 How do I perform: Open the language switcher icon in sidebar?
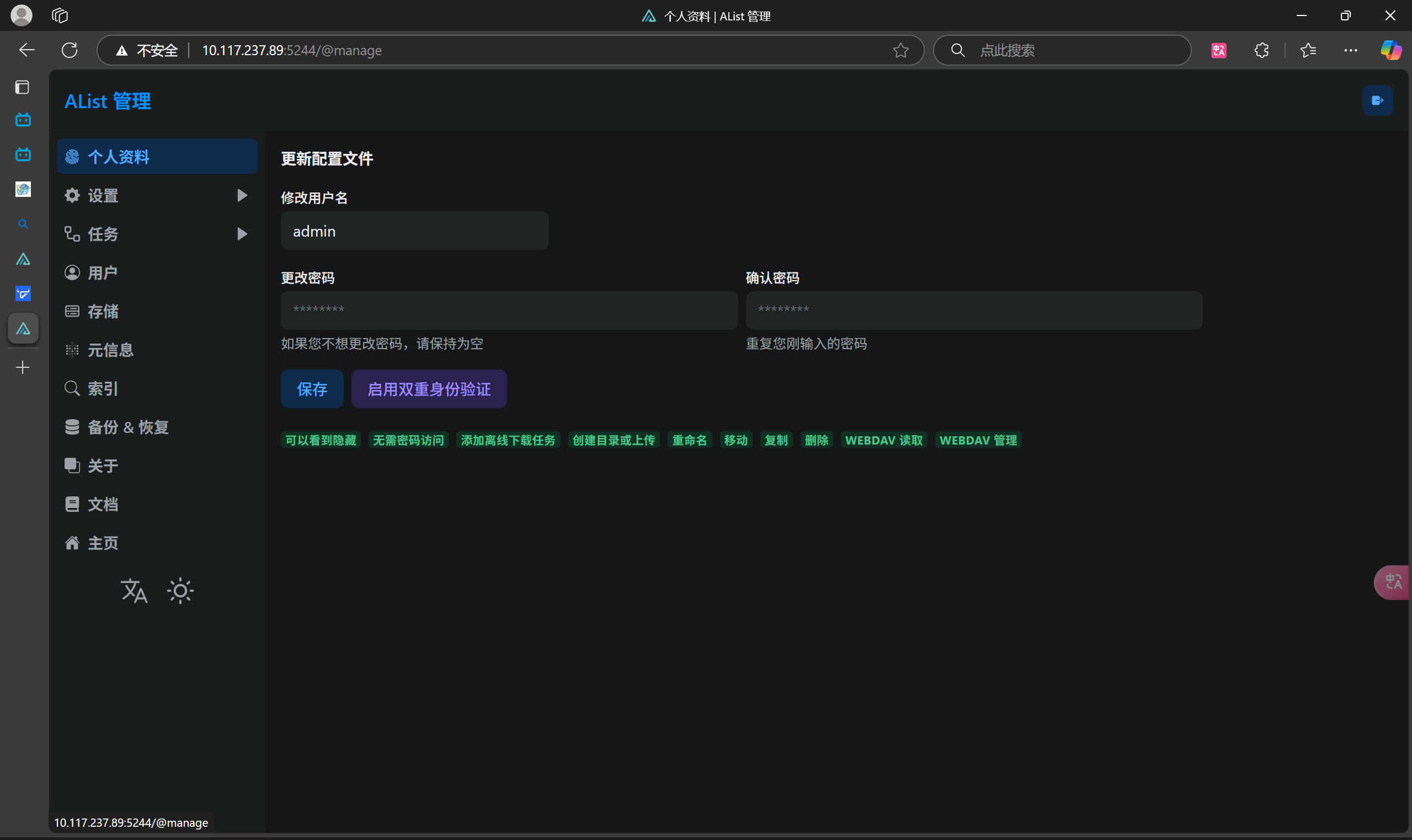(134, 591)
